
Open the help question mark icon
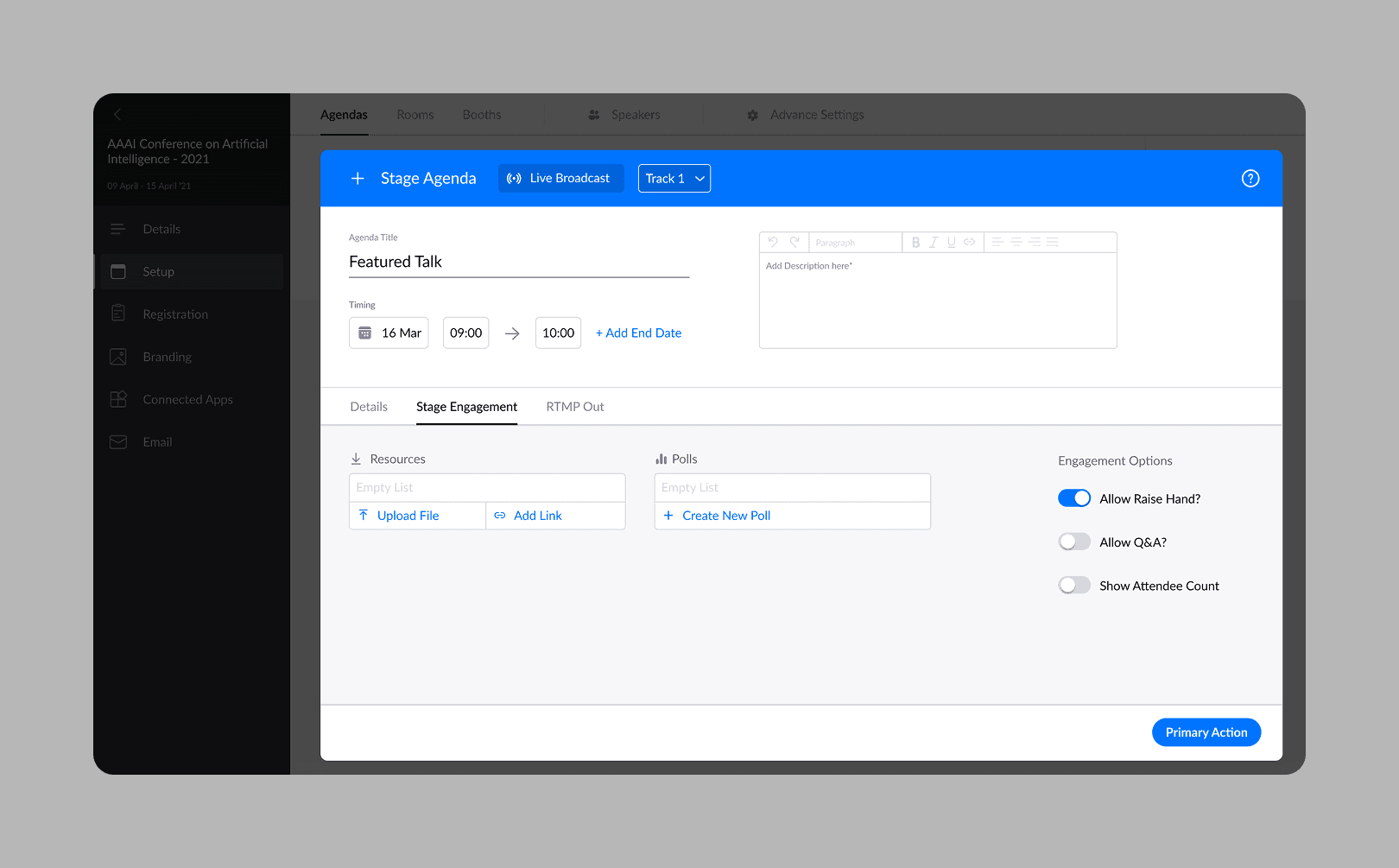click(1250, 178)
